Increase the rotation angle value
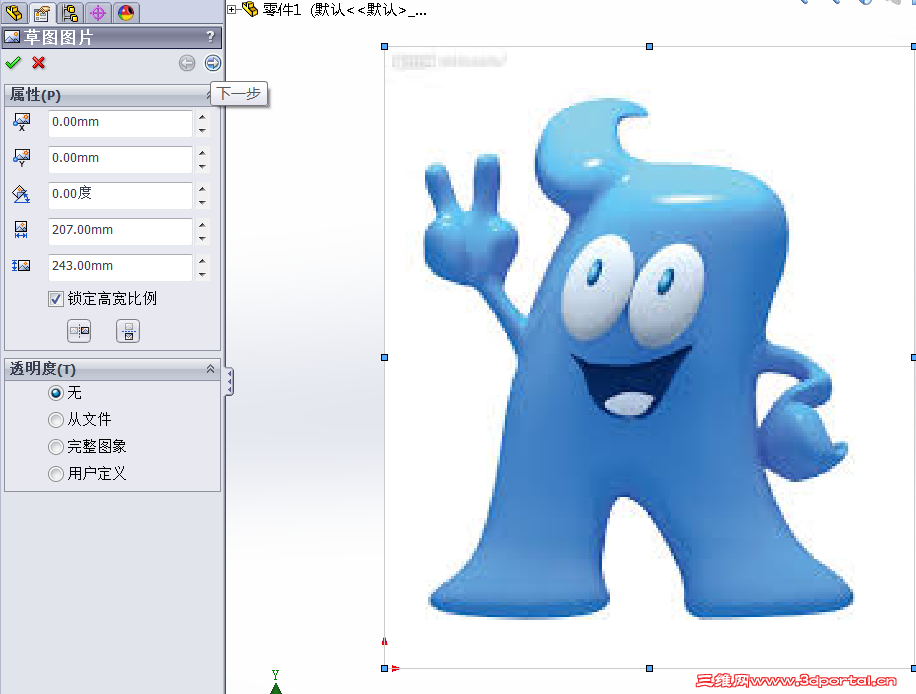The height and width of the screenshot is (694, 916). click(x=202, y=189)
